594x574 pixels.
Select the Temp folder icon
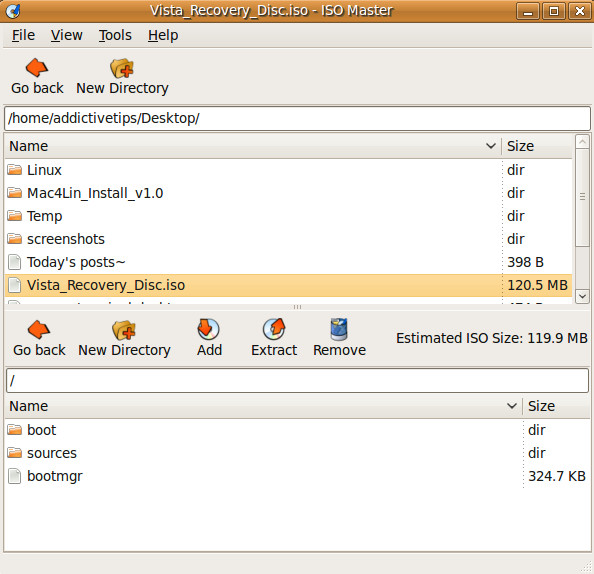pos(14,216)
